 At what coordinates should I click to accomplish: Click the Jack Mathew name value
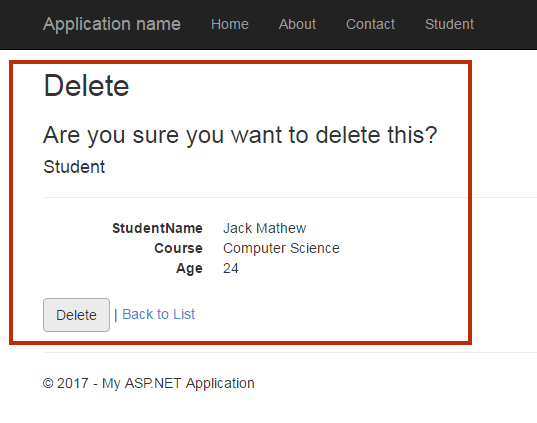pos(264,228)
